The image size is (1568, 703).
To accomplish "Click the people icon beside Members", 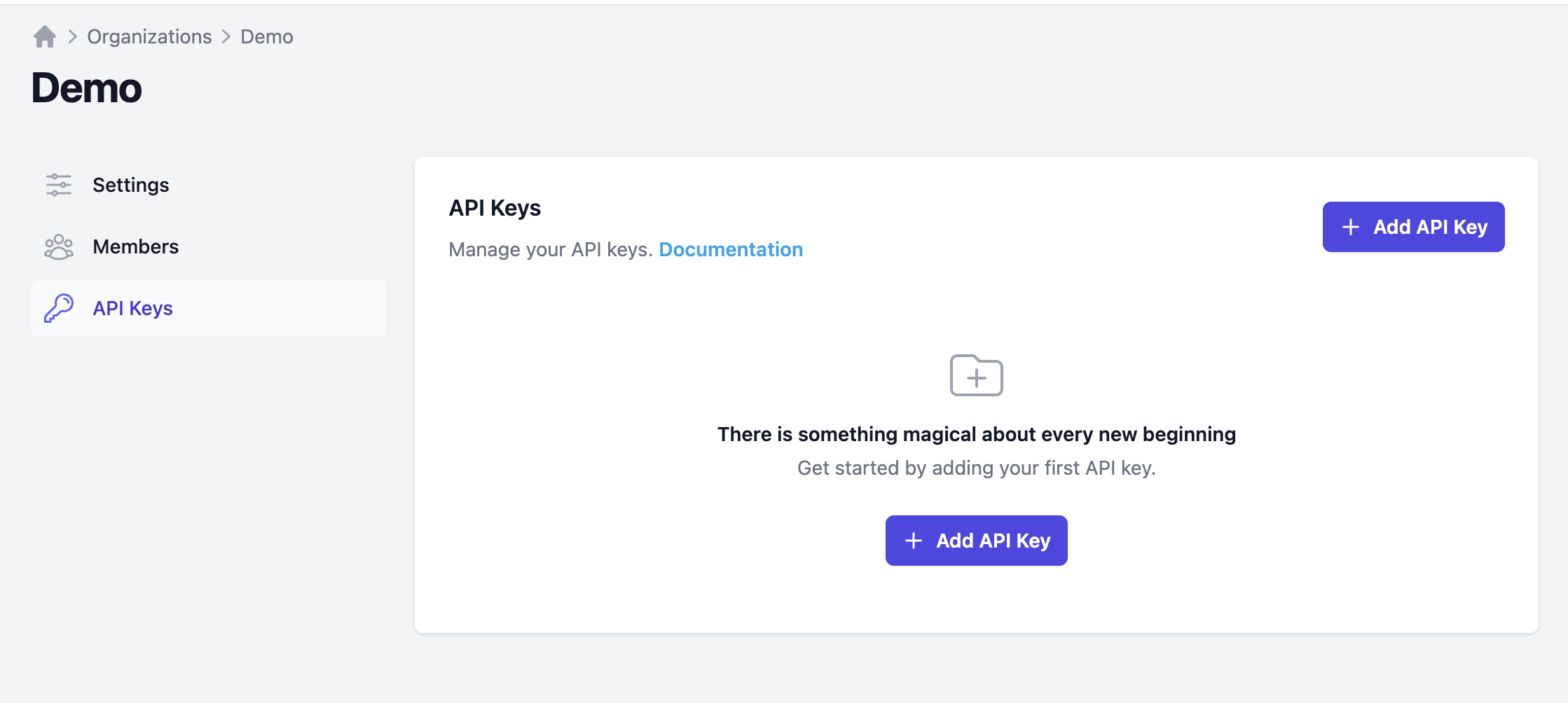I will tap(59, 246).
